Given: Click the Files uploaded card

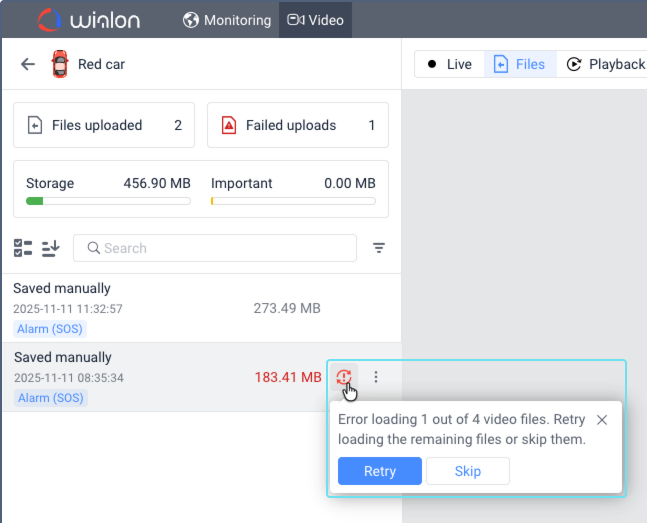Looking at the screenshot, I should pos(104,125).
